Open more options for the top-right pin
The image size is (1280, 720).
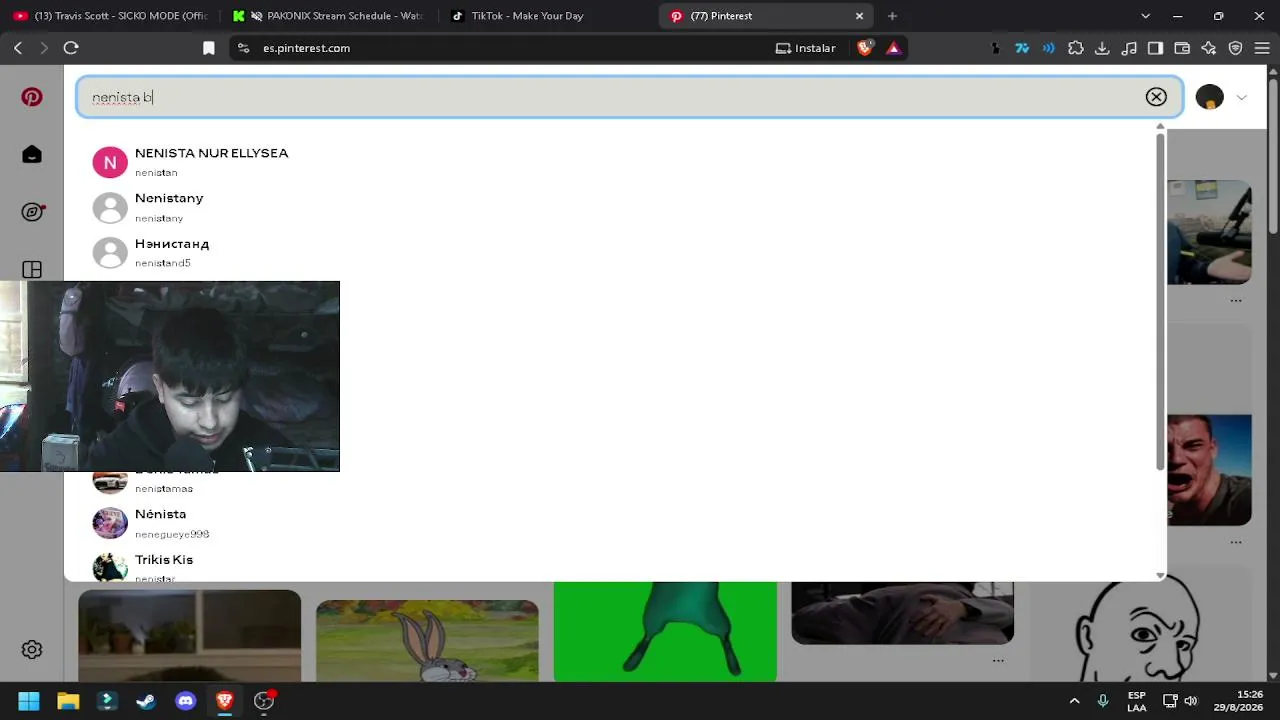click(x=1236, y=300)
